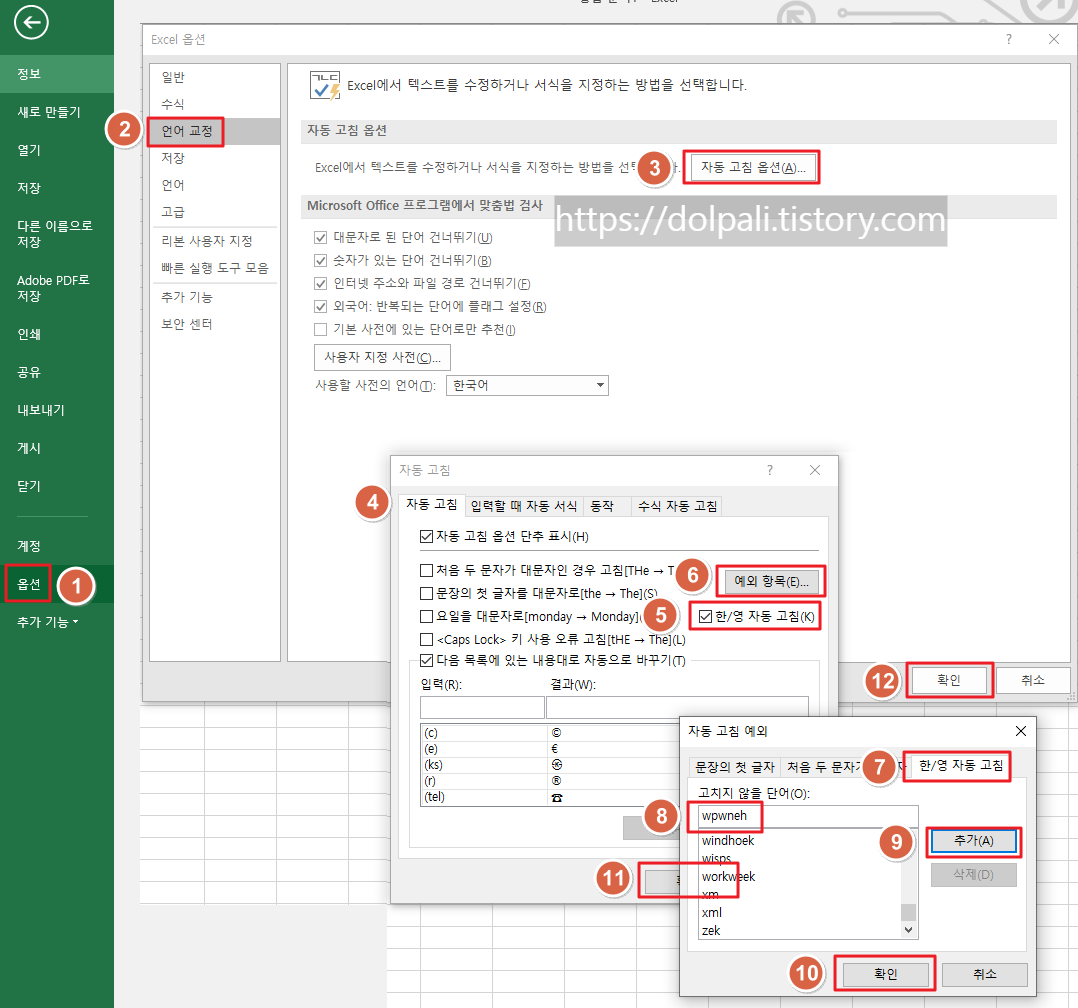This screenshot has height=1008, width=1078.
Task: Select 고급 category in Excel options
Action: click(214, 212)
